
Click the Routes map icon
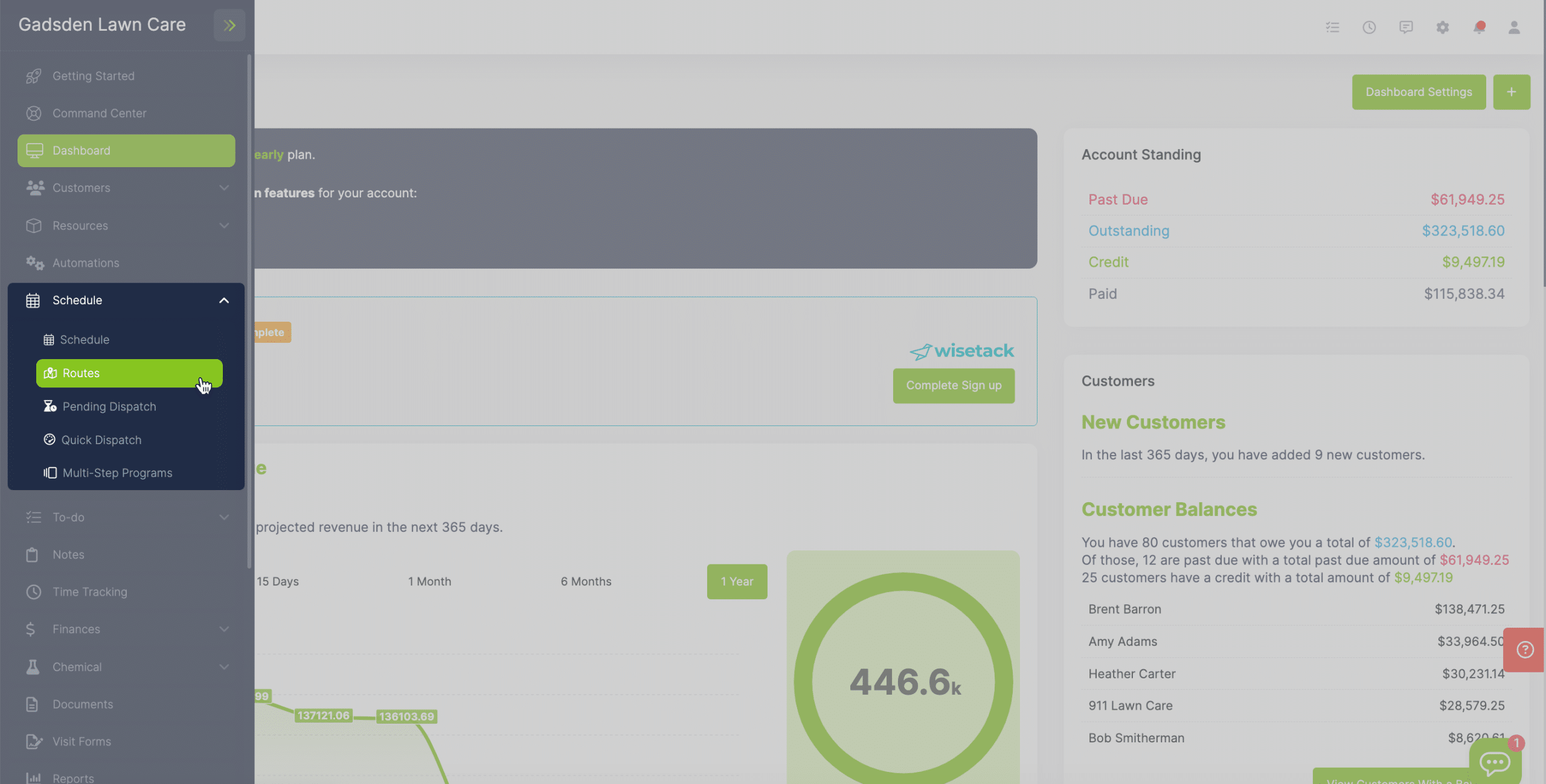click(x=50, y=373)
